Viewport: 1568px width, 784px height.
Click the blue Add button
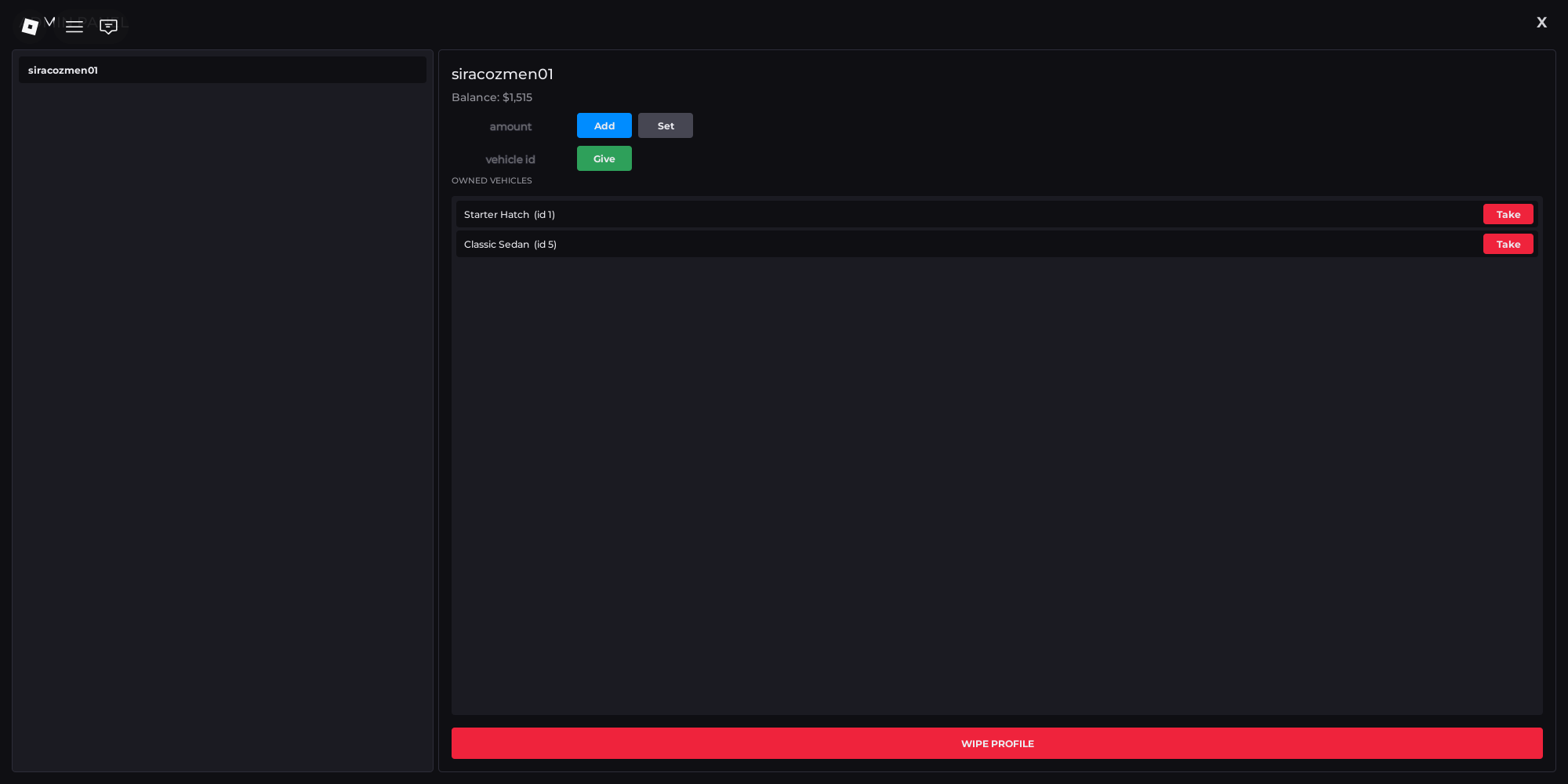604,125
